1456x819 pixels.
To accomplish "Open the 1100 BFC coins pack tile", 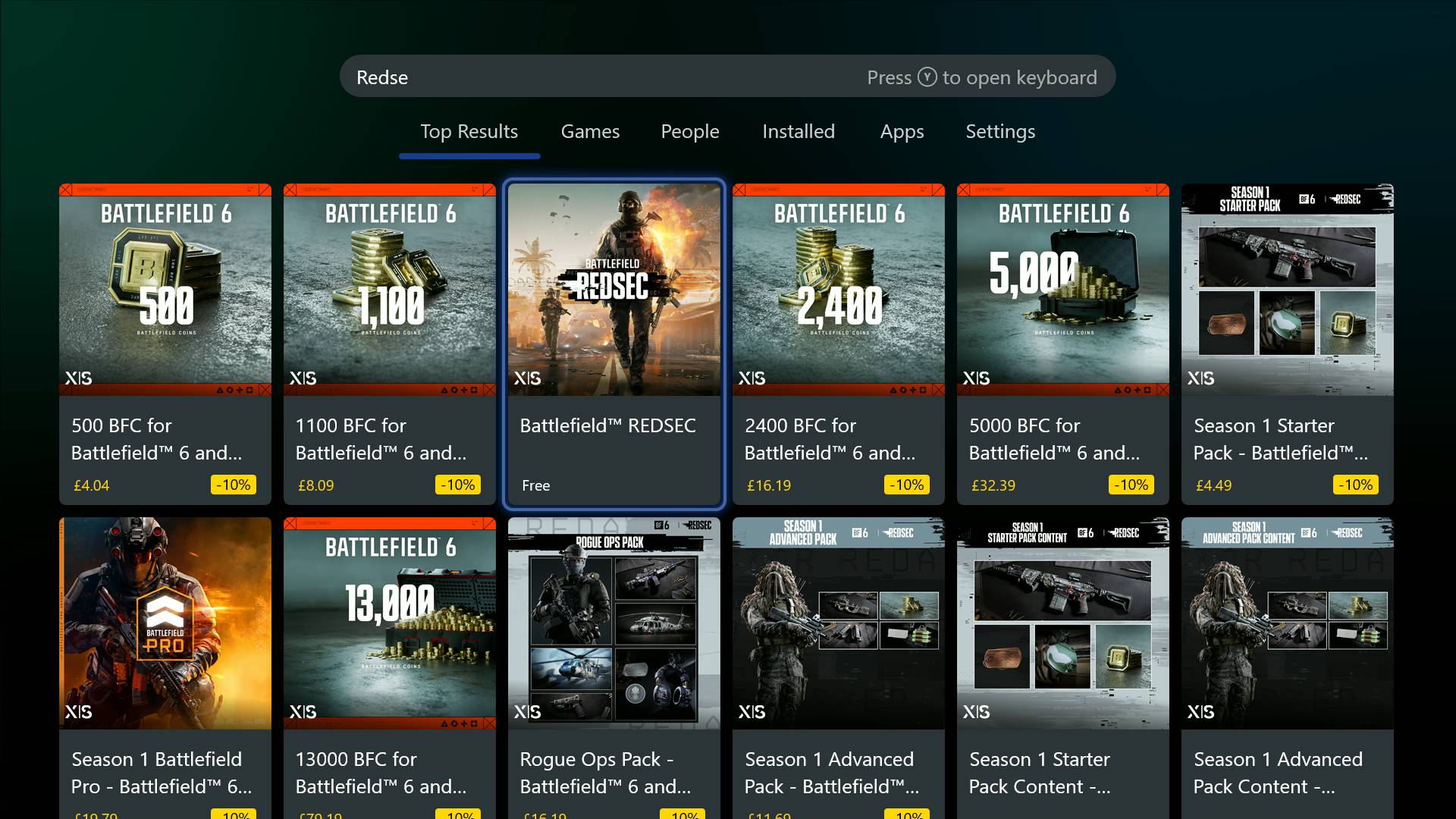I will point(389,344).
